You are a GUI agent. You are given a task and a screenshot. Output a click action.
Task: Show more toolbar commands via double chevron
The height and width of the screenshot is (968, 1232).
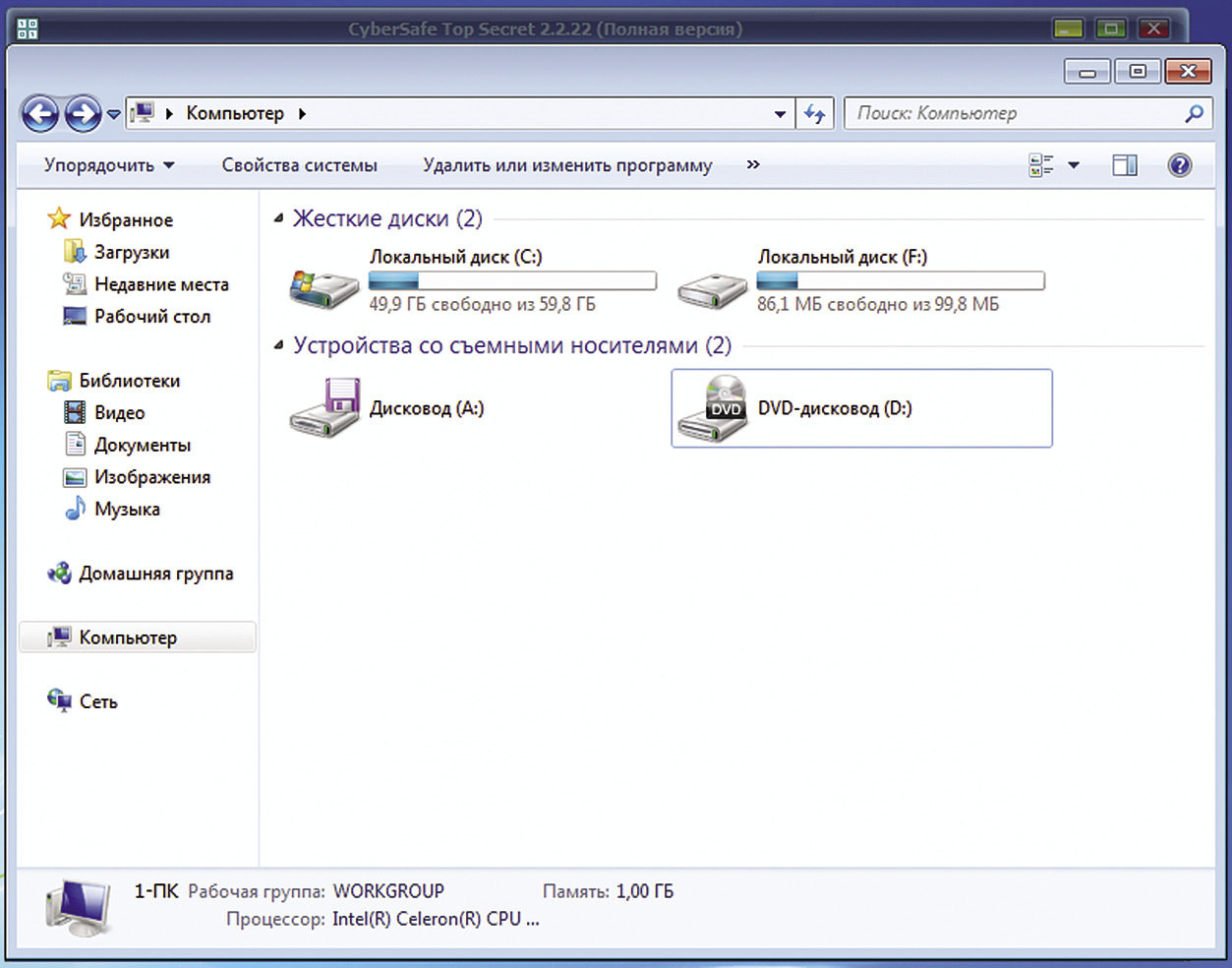[x=753, y=164]
